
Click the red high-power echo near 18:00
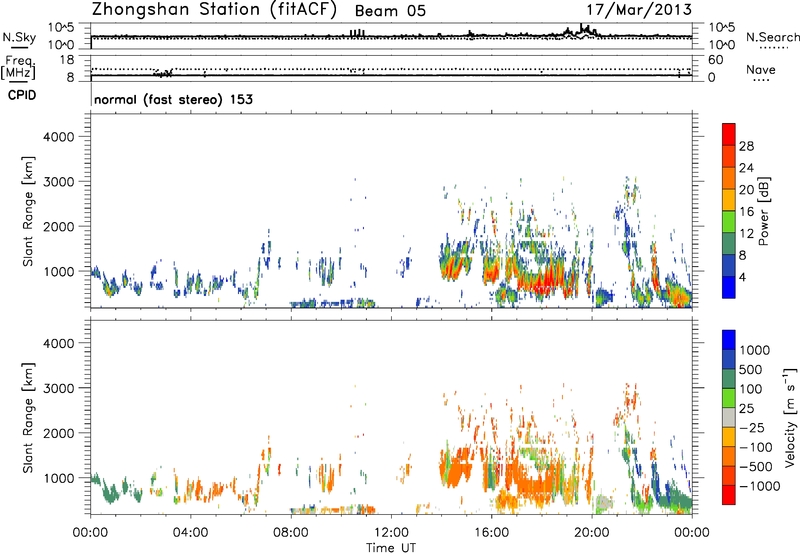[541, 282]
